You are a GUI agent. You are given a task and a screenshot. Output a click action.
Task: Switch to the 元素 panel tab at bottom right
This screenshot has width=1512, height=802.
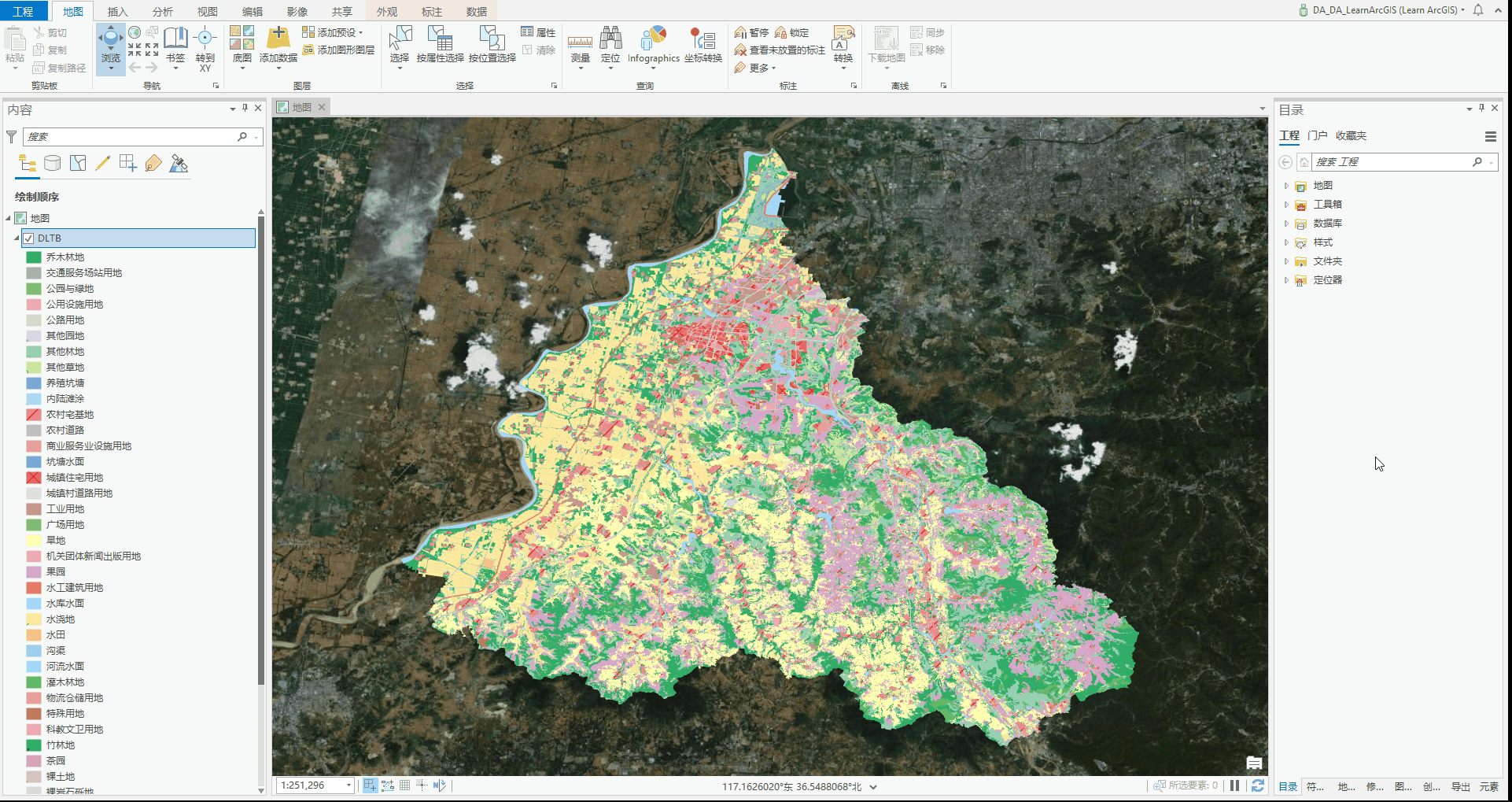[1490, 785]
